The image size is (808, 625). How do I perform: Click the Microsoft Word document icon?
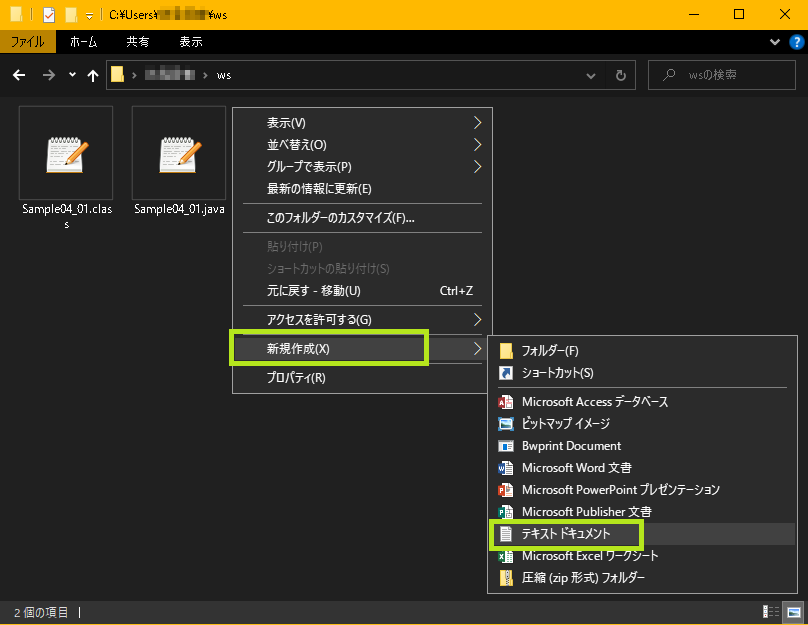click(505, 468)
